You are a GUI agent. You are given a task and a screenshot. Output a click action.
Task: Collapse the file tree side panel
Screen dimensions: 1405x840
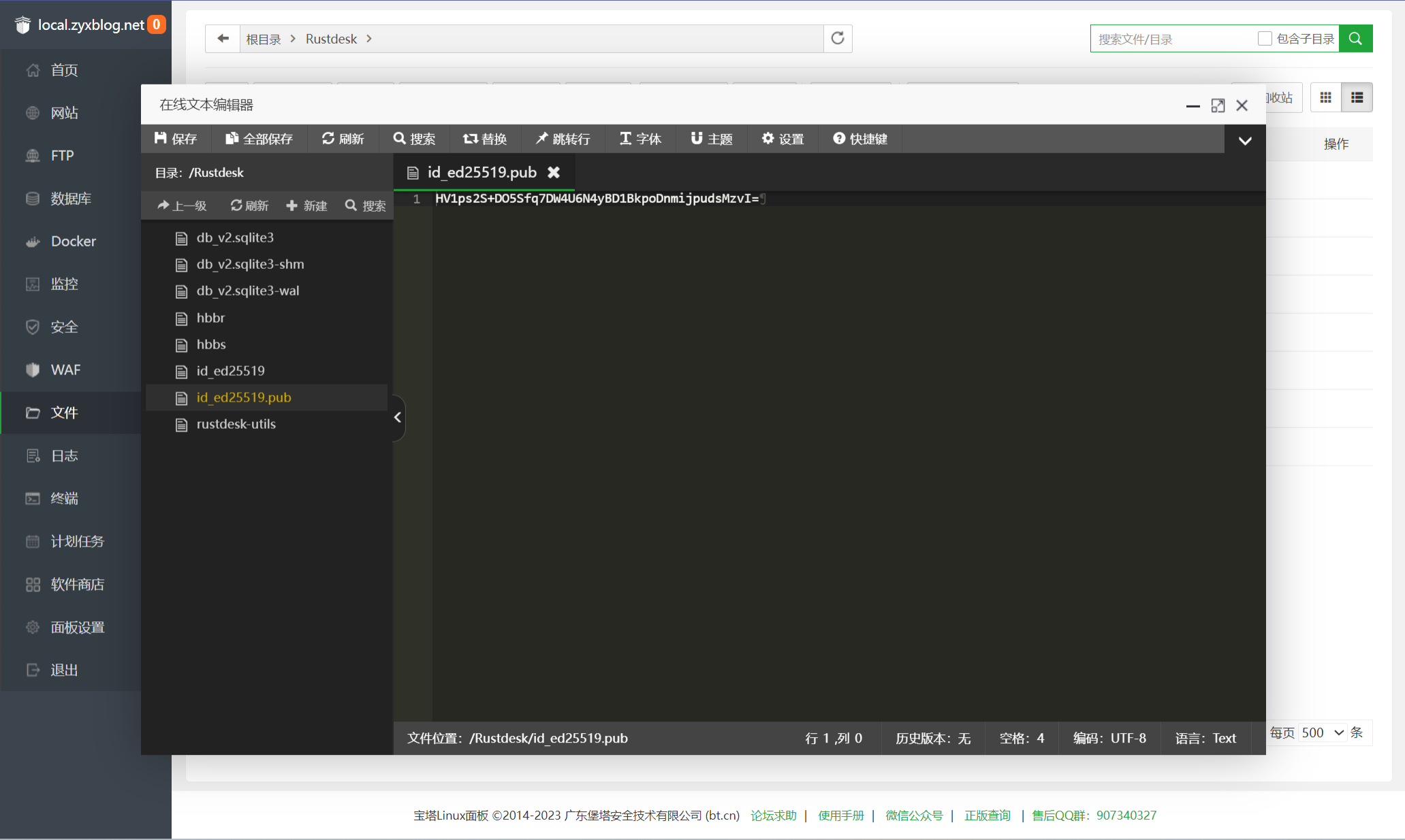pyautogui.click(x=398, y=417)
